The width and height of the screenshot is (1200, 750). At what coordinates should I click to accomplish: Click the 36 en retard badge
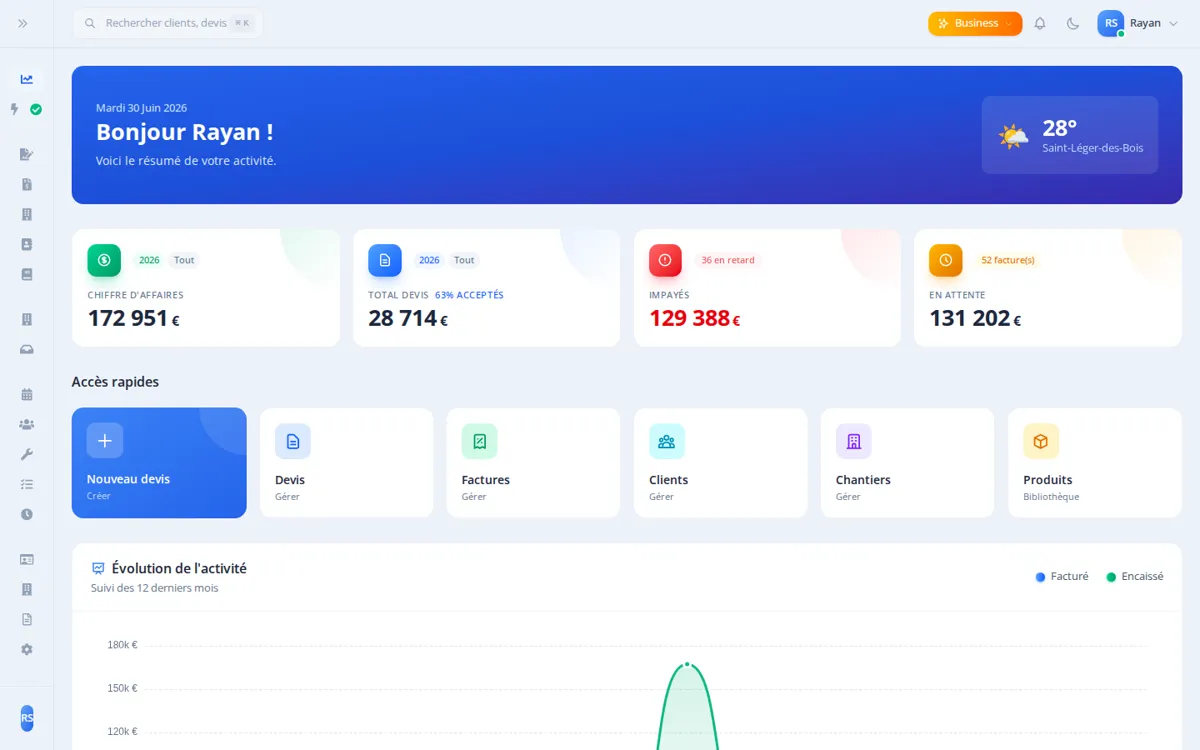point(728,260)
